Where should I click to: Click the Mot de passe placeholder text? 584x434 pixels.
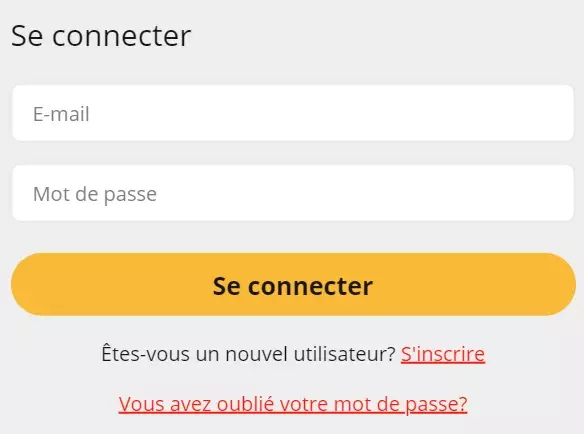coord(95,194)
